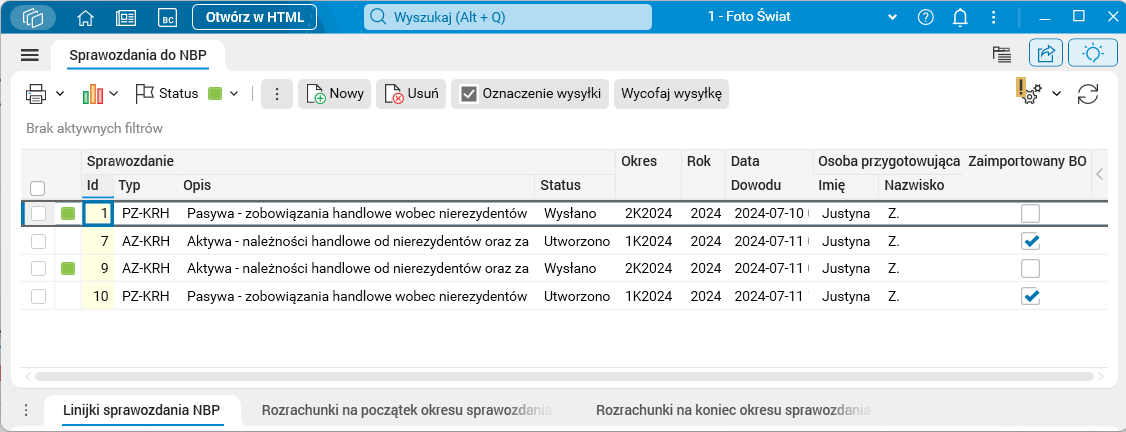Tick row checkbox for report Id 1
Screen dimensions: 1126x432
[x=39, y=213]
